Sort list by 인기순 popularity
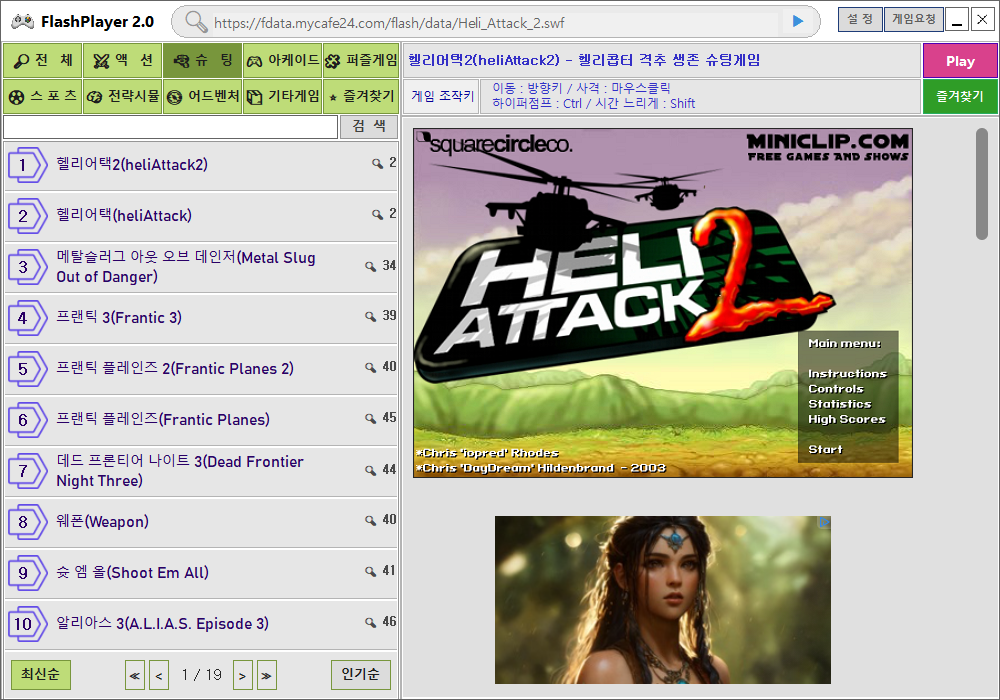1000x700 pixels. point(361,674)
